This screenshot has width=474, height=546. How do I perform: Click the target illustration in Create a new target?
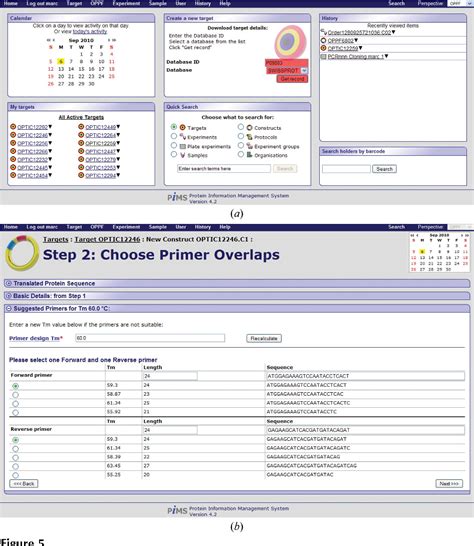click(x=290, y=42)
